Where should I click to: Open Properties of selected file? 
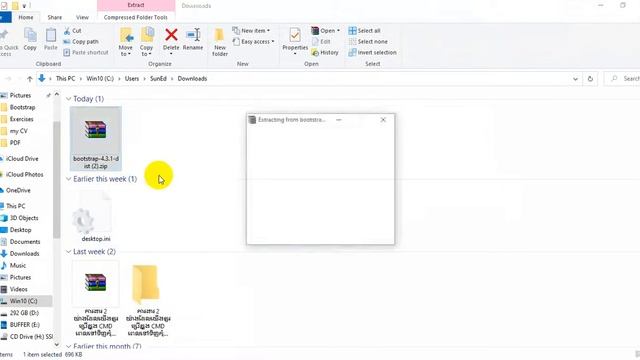[x=295, y=41]
